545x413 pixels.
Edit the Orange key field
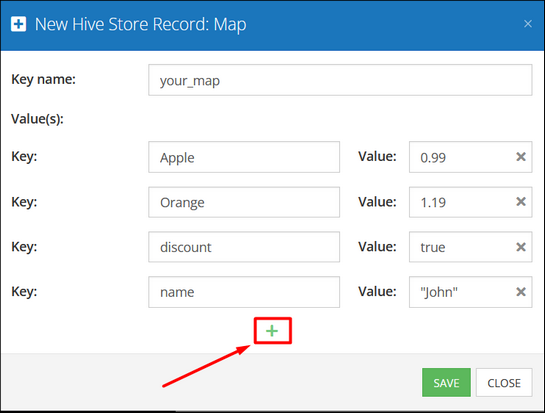pyautogui.click(x=244, y=202)
